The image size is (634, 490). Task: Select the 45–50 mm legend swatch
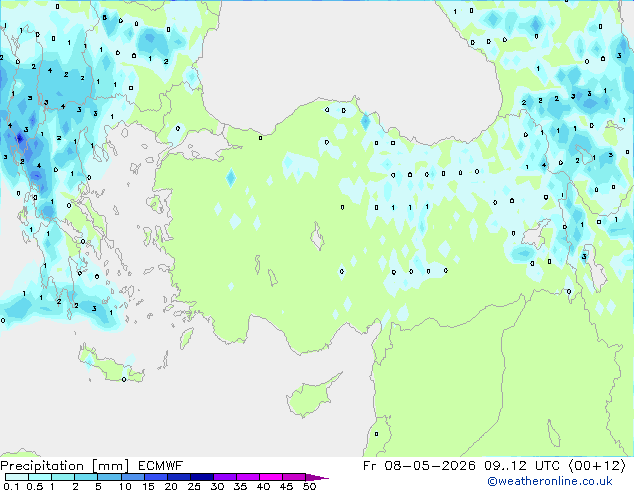click(x=294, y=477)
